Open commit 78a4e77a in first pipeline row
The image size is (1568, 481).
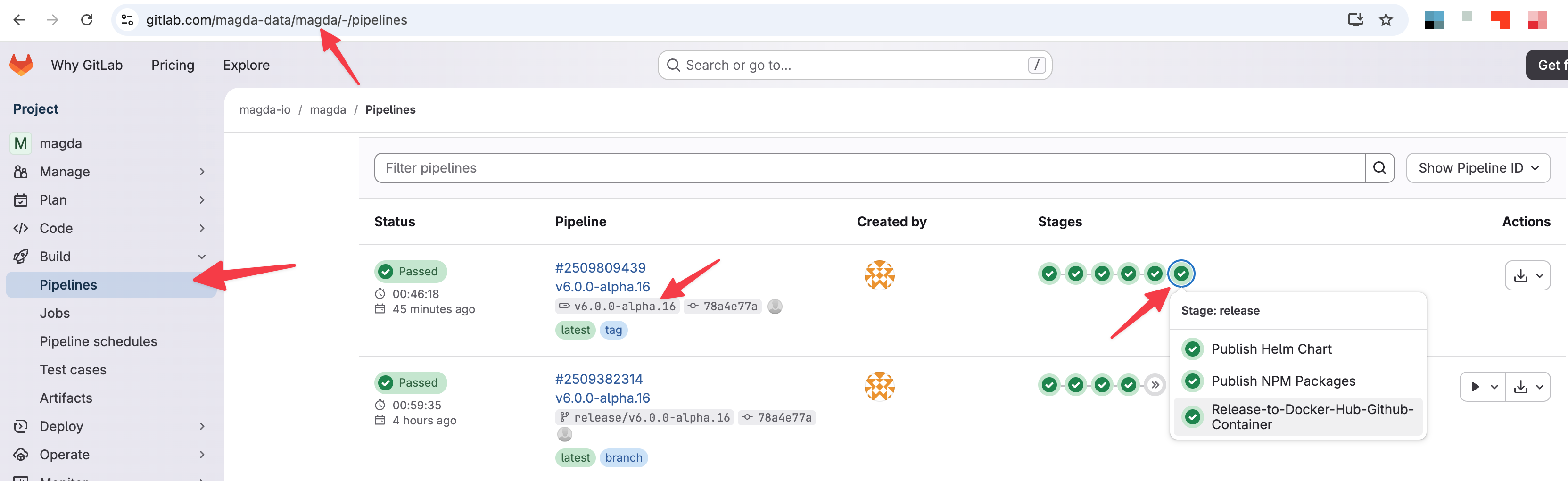coord(730,306)
